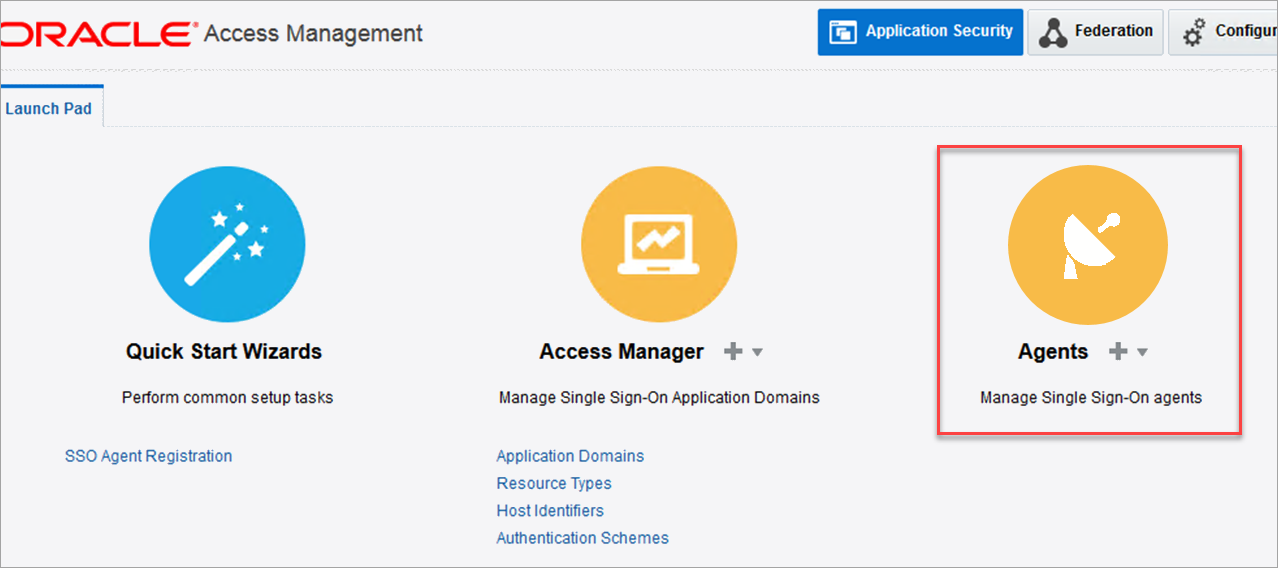Click the plus icon beside Agents

pos(1118,352)
